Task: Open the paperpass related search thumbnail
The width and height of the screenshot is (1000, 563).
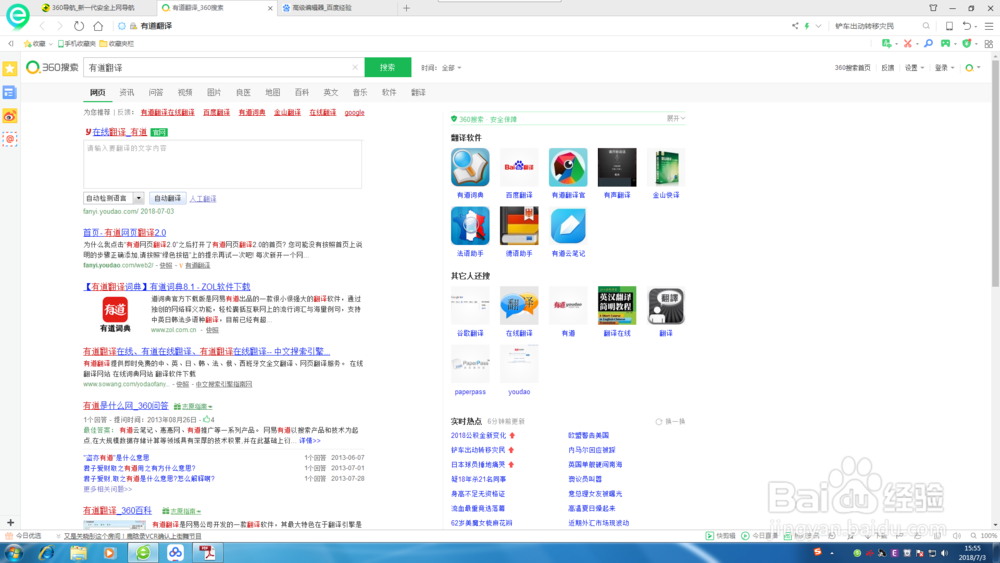Action: coord(470,363)
